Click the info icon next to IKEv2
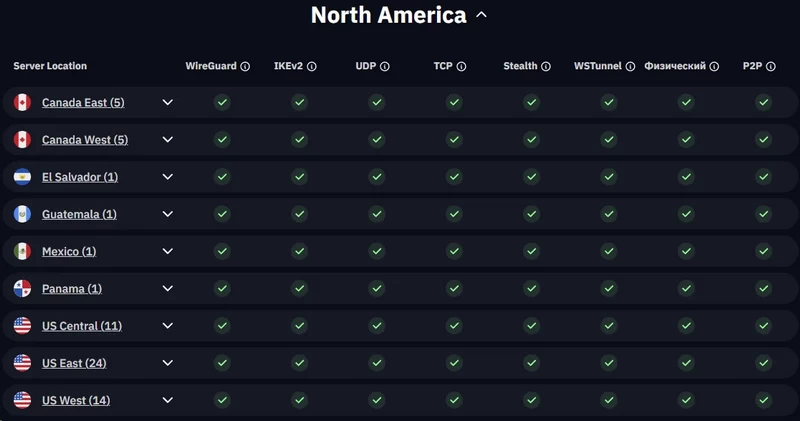Screen dimensions: 800x421 pos(312,66)
